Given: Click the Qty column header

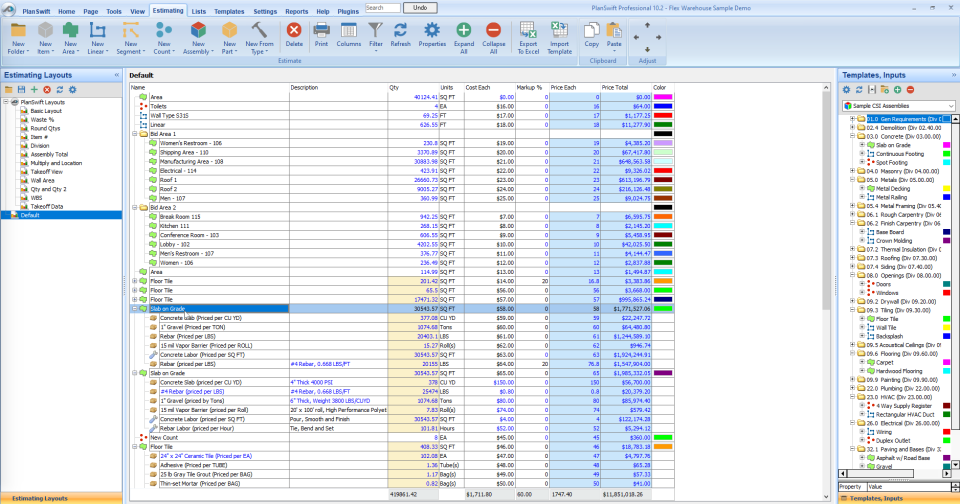Looking at the screenshot, I should click(x=413, y=88).
